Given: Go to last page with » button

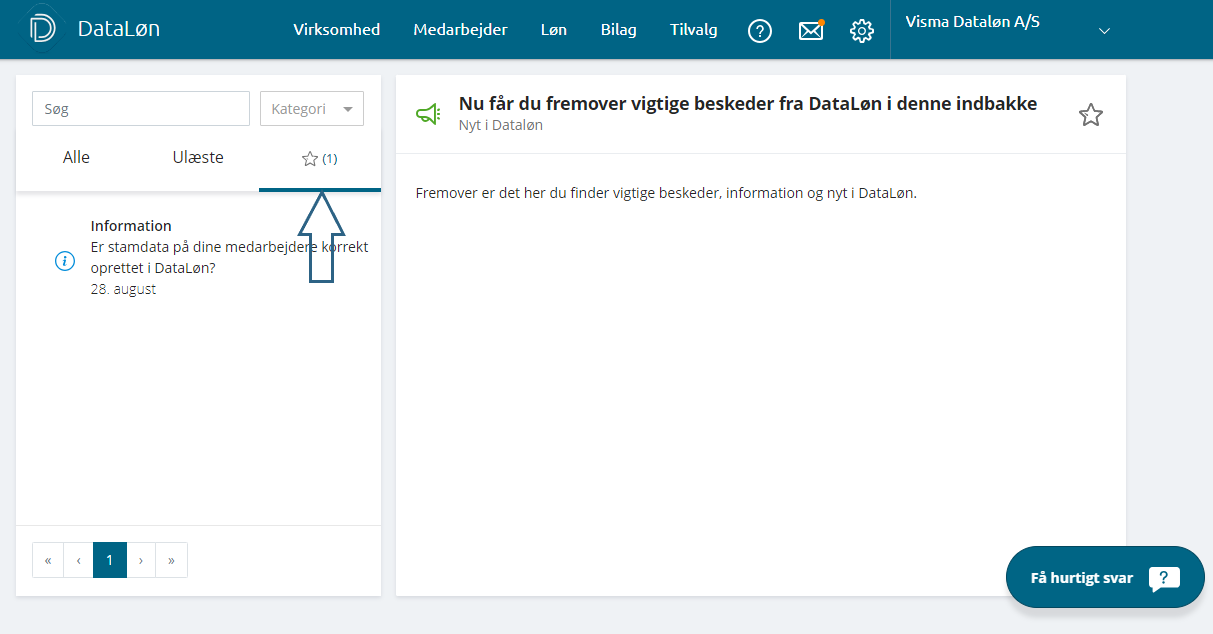Looking at the screenshot, I should (x=172, y=560).
